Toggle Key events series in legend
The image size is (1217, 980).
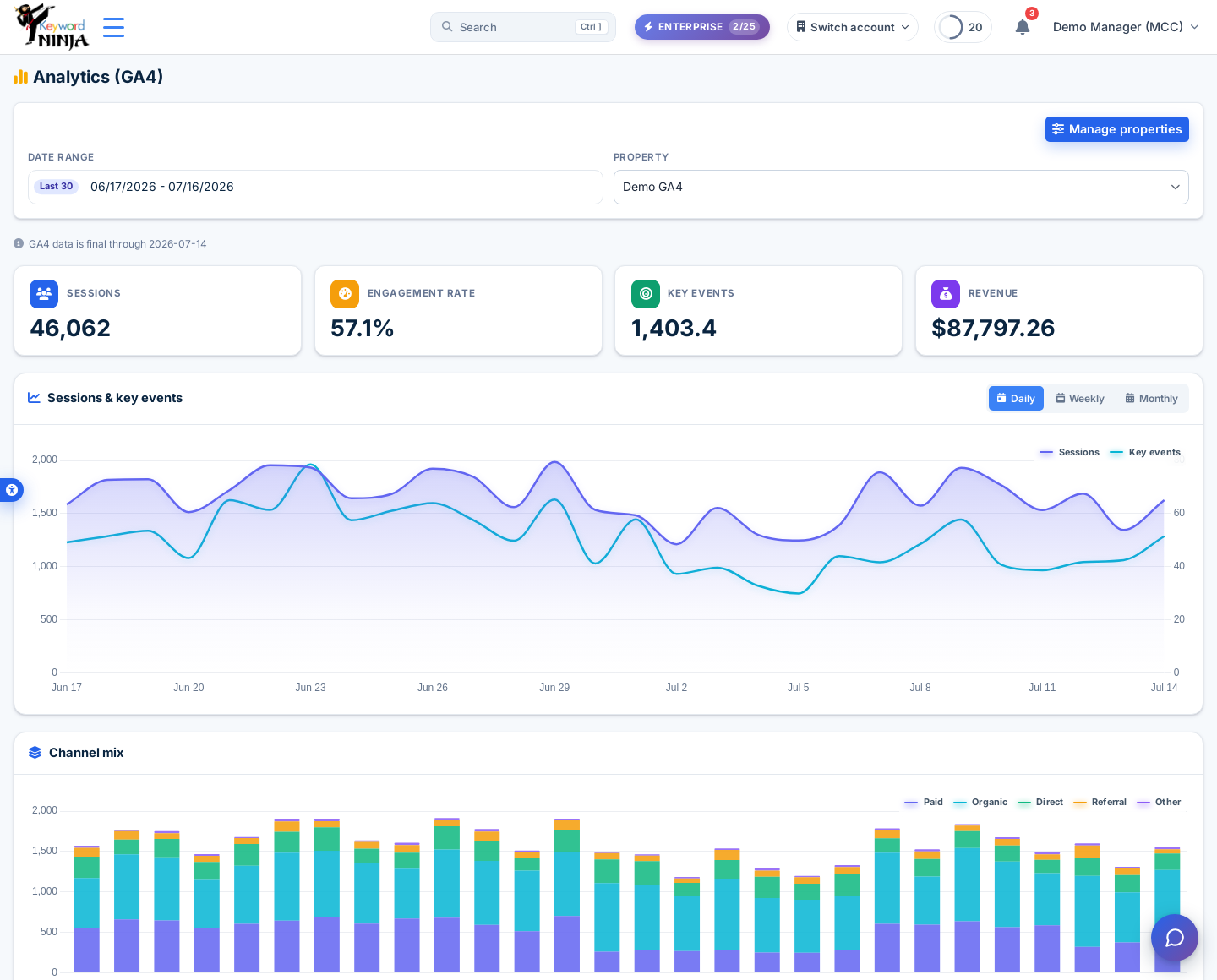point(1145,452)
